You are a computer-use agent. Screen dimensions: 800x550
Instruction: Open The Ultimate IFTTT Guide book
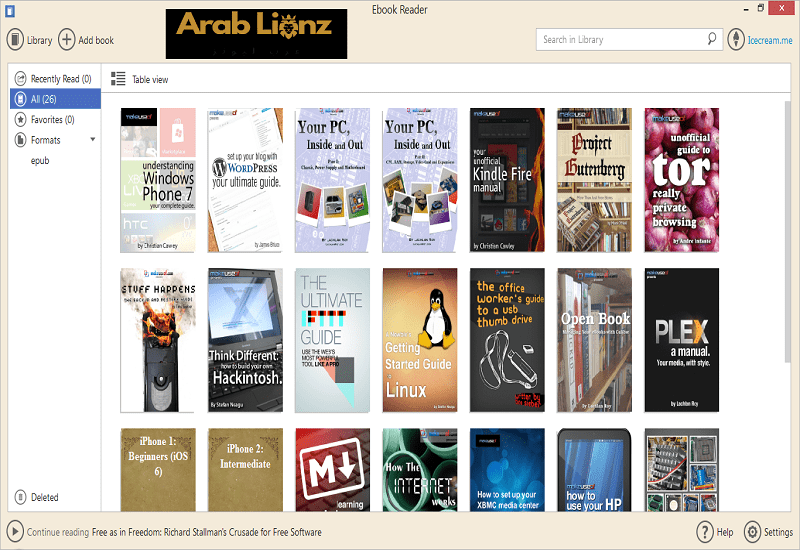(x=332, y=340)
